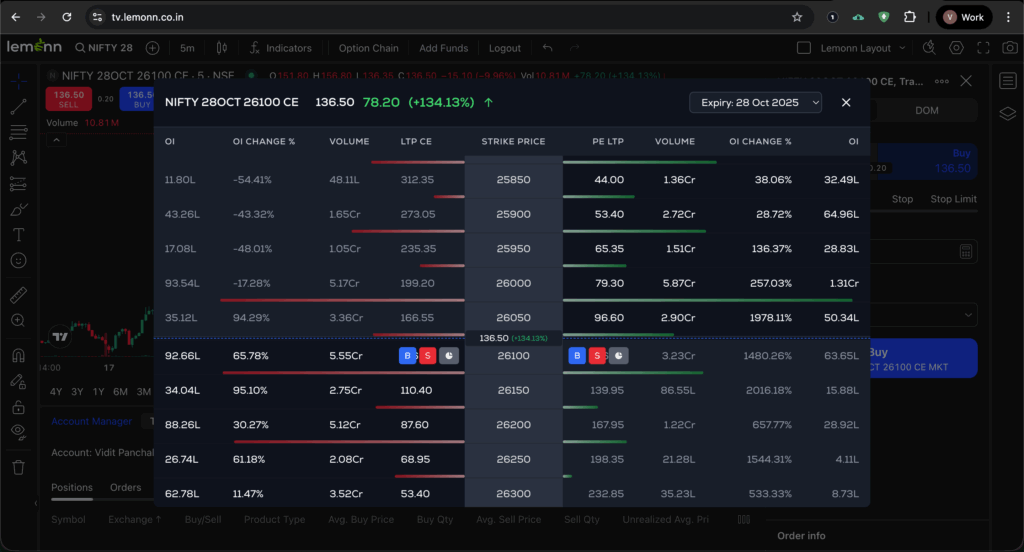Open the Option Chain menu item
The width and height of the screenshot is (1024, 552).
tap(368, 48)
